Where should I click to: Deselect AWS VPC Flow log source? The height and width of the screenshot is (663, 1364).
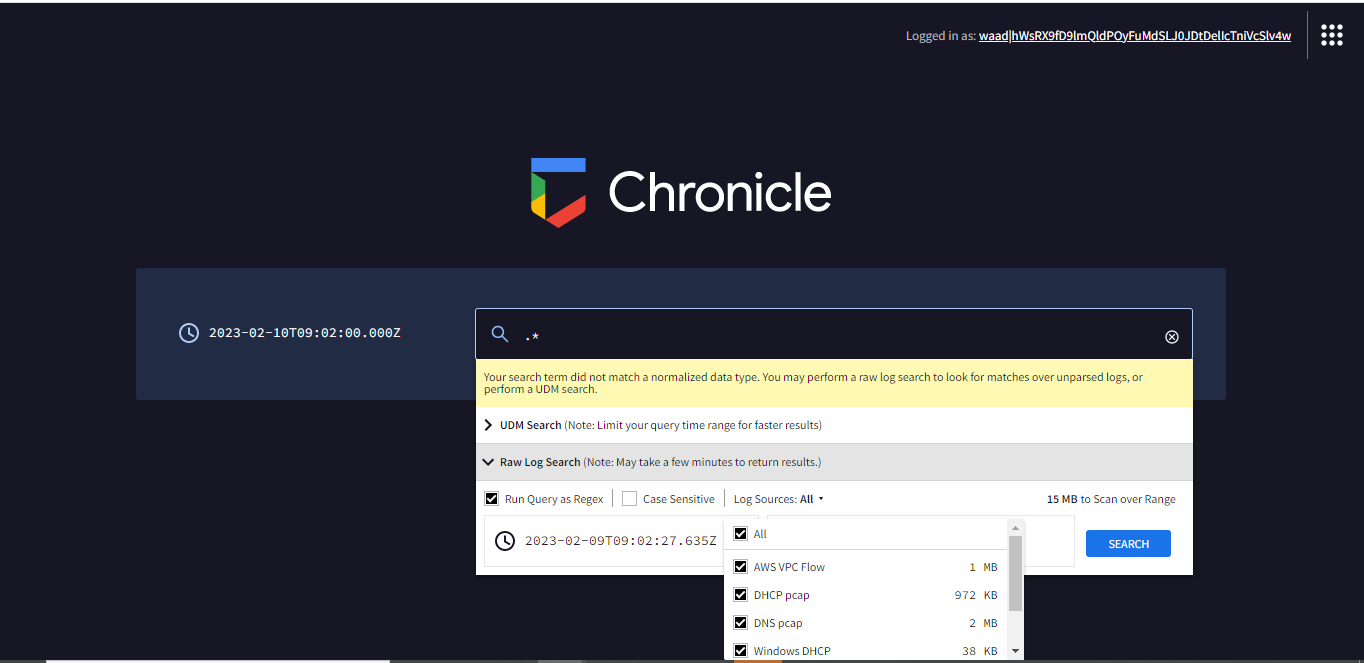pos(740,567)
